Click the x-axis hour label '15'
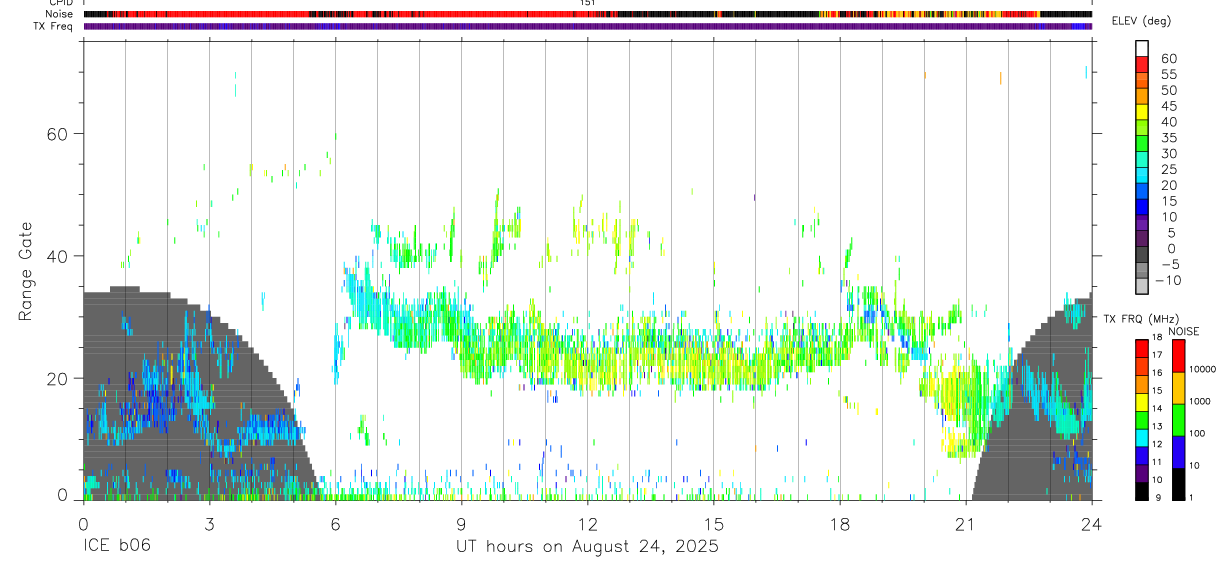The width and height of the screenshot is (1228, 567). point(714,523)
